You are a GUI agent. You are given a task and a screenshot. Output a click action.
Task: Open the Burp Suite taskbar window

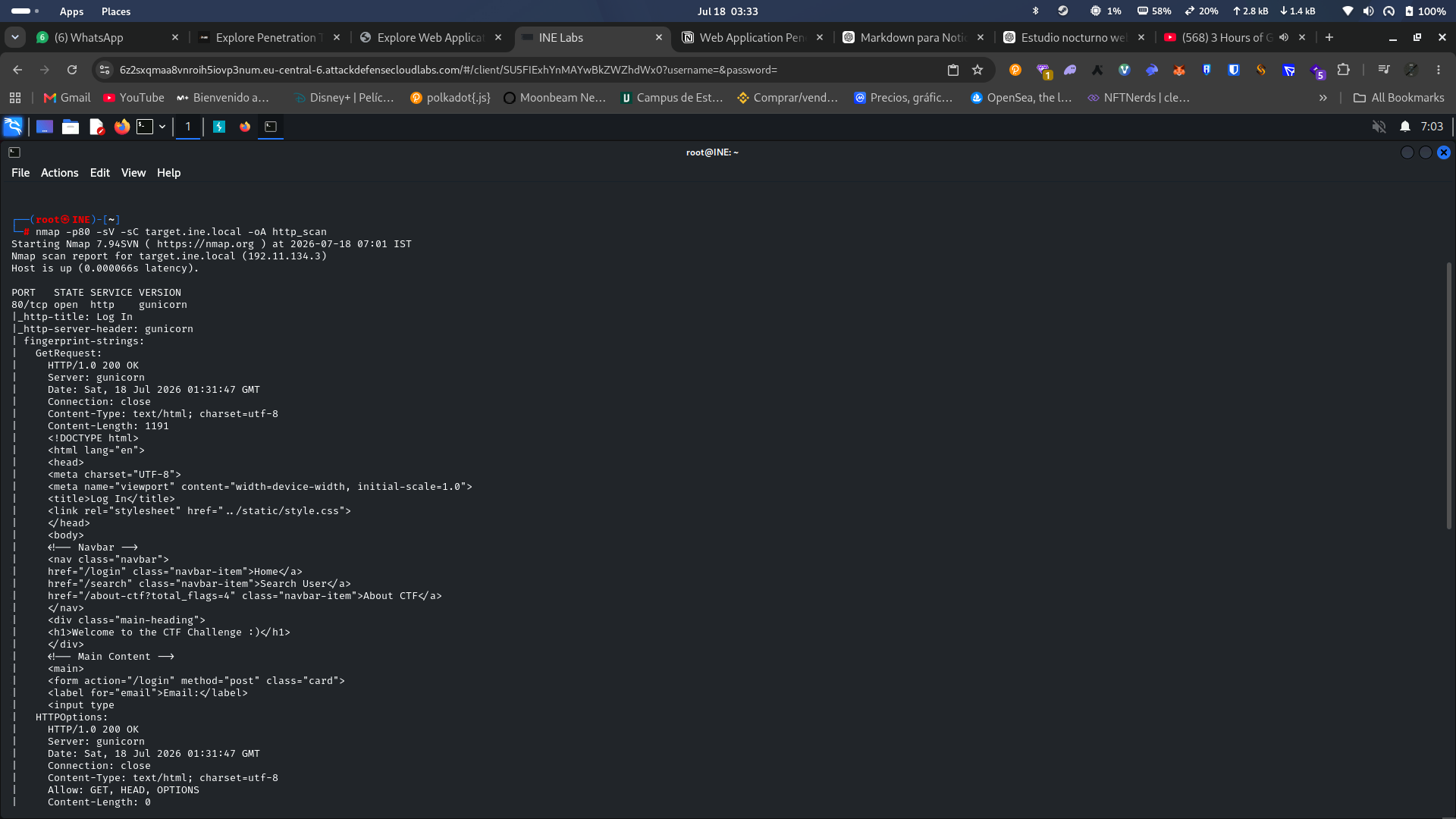(219, 127)
